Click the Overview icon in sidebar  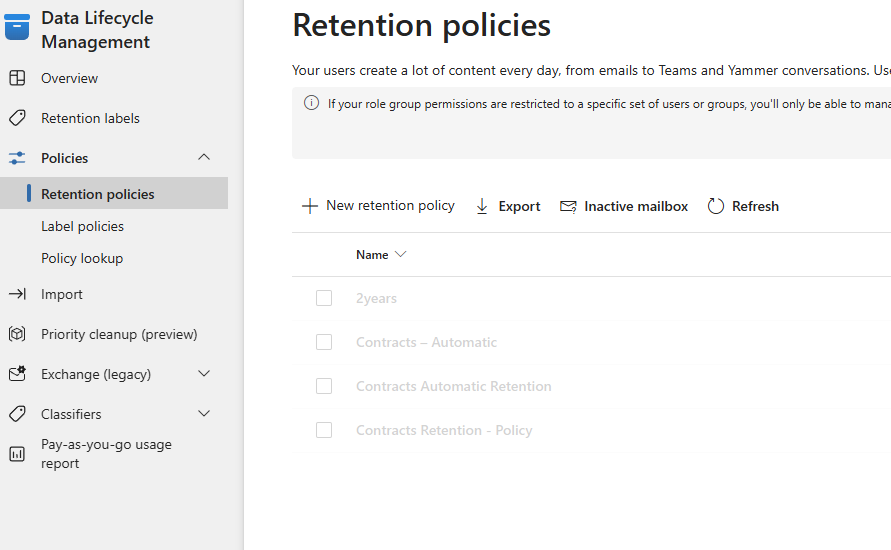17,78
